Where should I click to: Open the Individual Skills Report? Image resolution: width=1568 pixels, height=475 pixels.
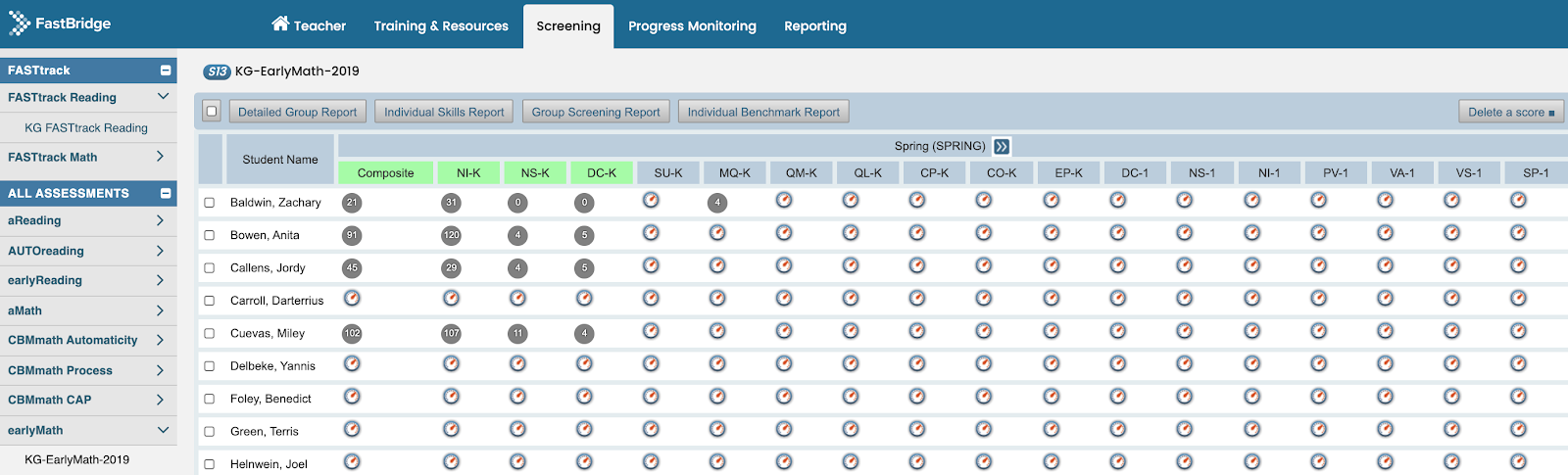444,112
